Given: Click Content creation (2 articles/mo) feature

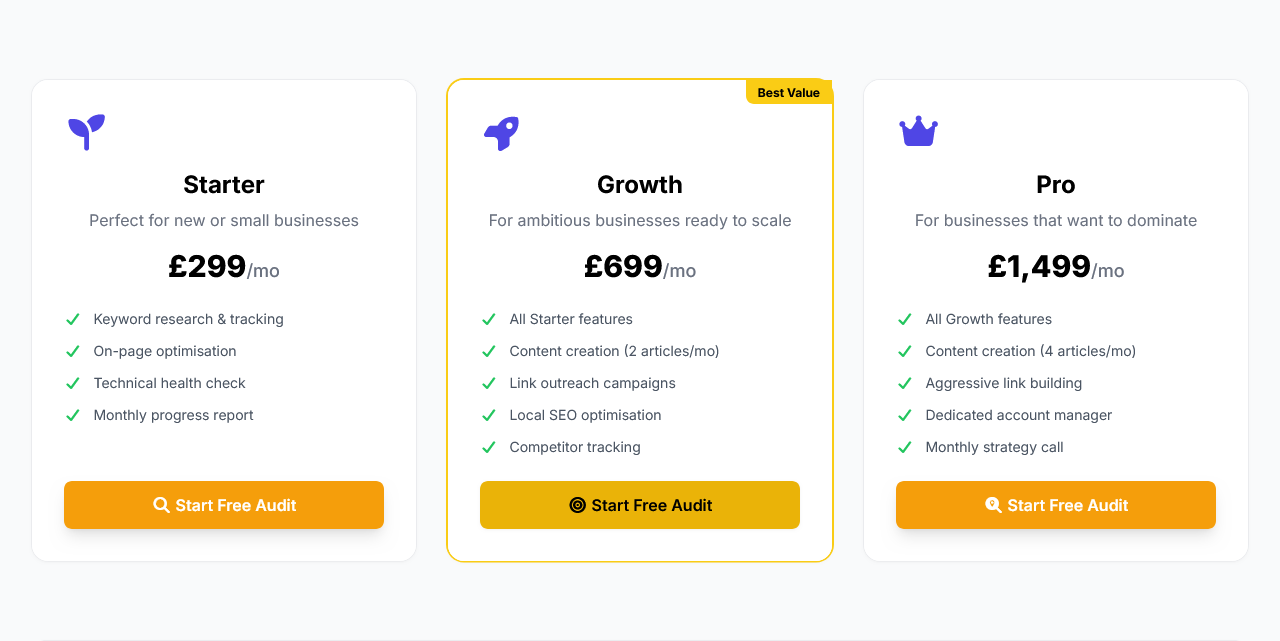Looking at the screenshot, I should pyautogui.click(x=614, y=351).
